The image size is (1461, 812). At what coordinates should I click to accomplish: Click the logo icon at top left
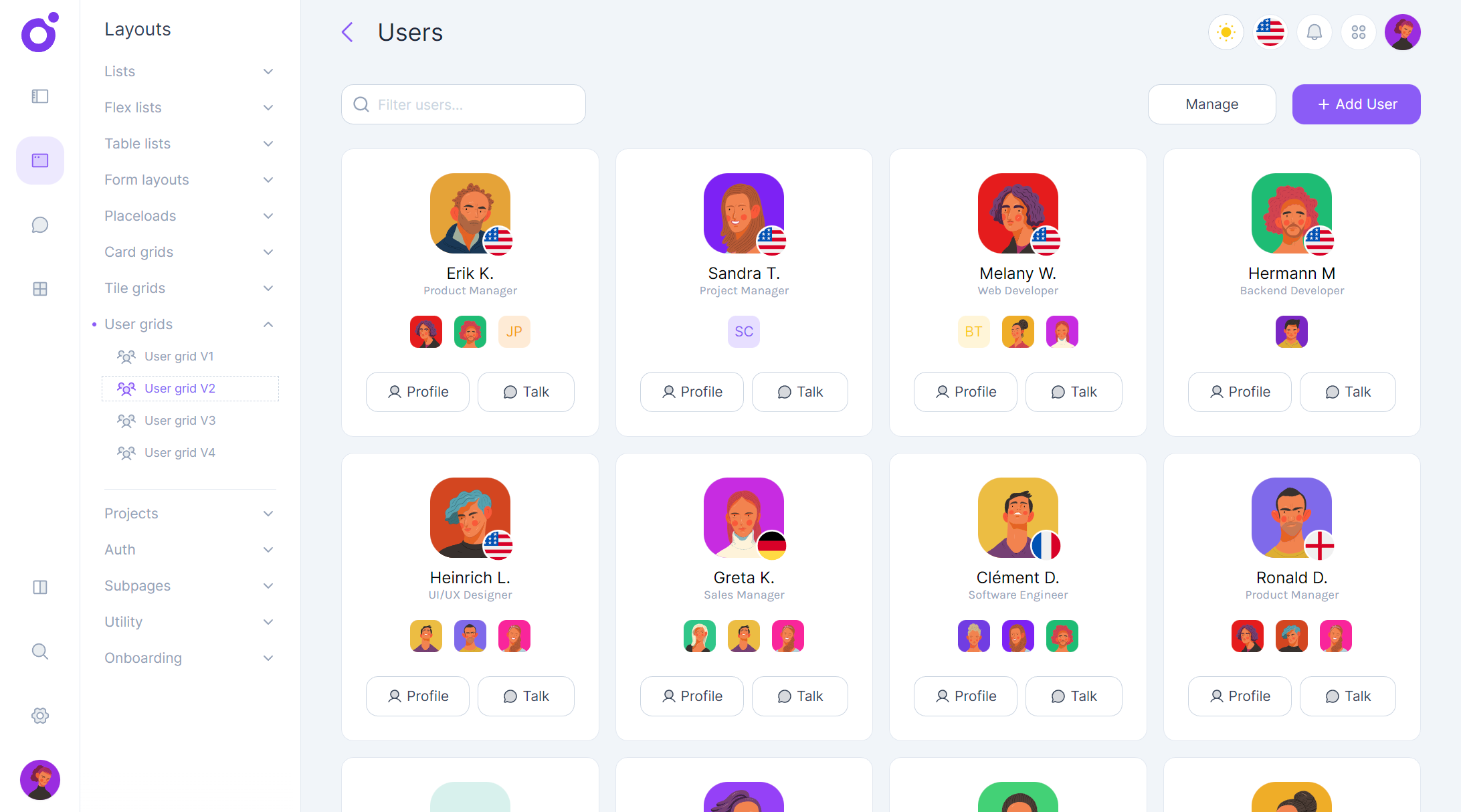39,31
